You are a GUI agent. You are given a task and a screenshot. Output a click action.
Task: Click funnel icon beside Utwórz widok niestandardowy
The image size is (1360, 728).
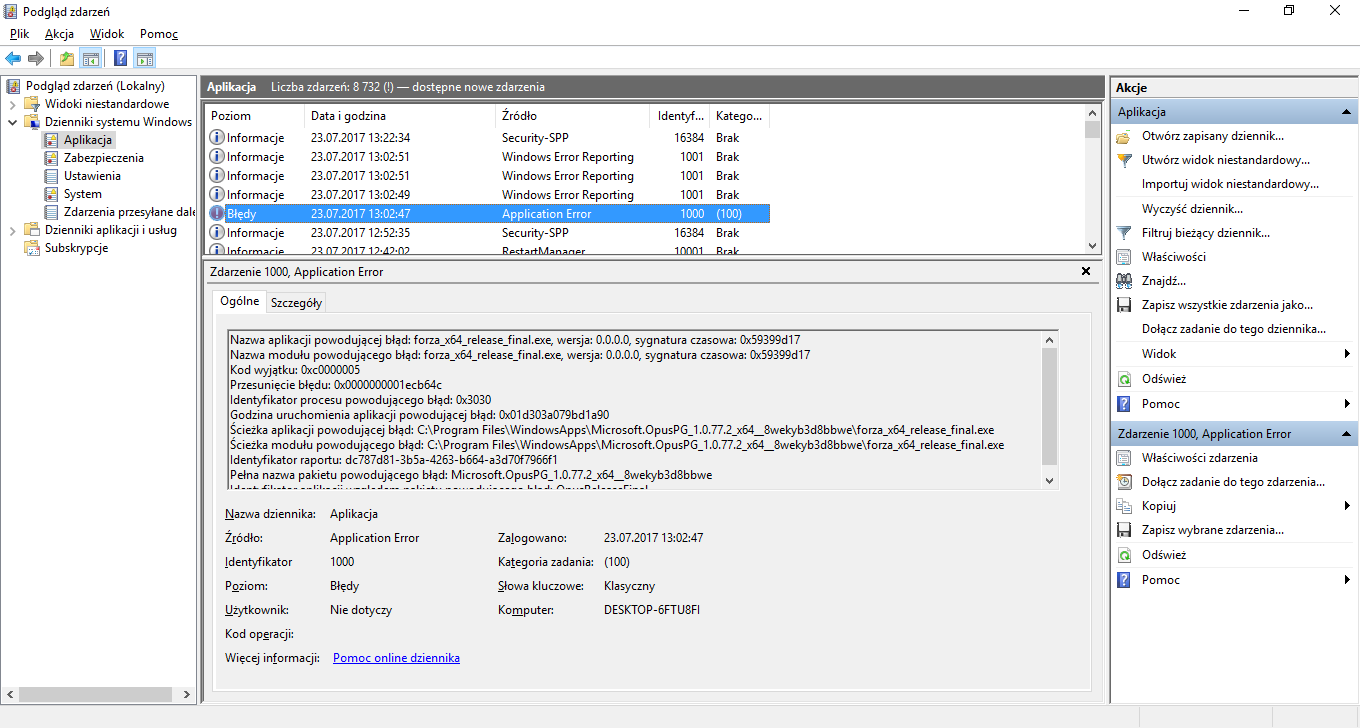pos(1124,160)
